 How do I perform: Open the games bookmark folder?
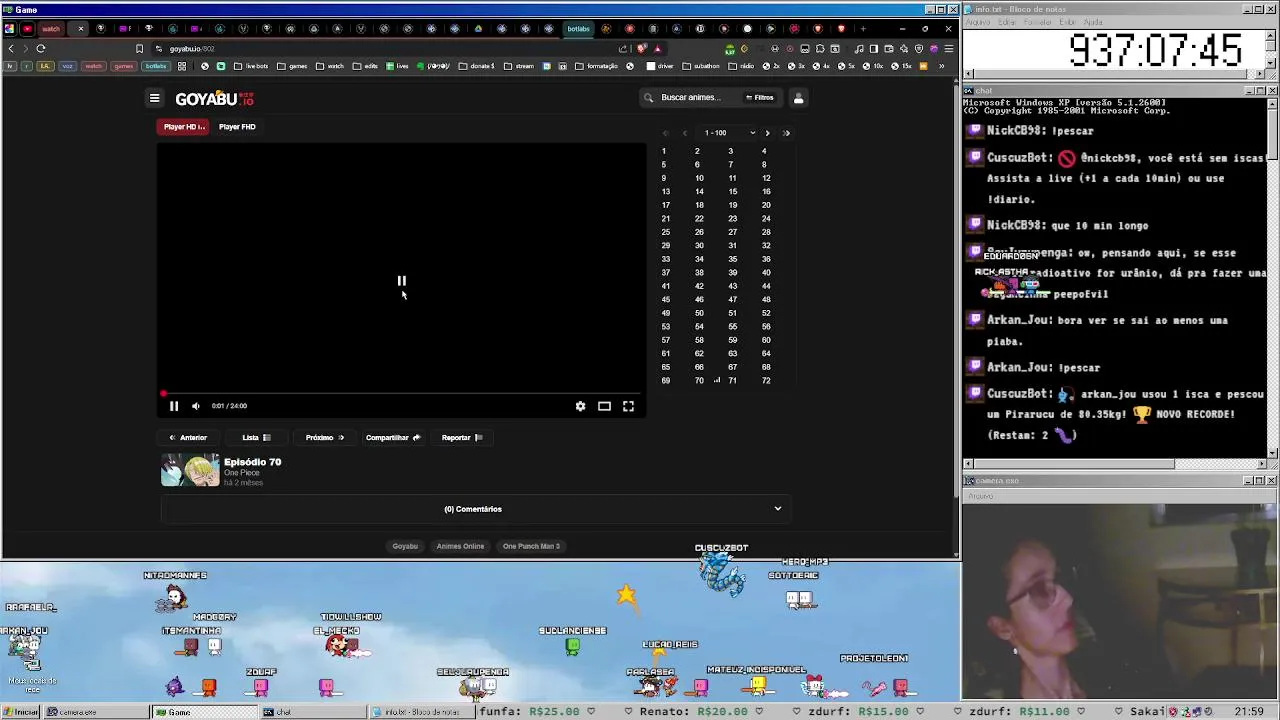(x=292, y=66)
